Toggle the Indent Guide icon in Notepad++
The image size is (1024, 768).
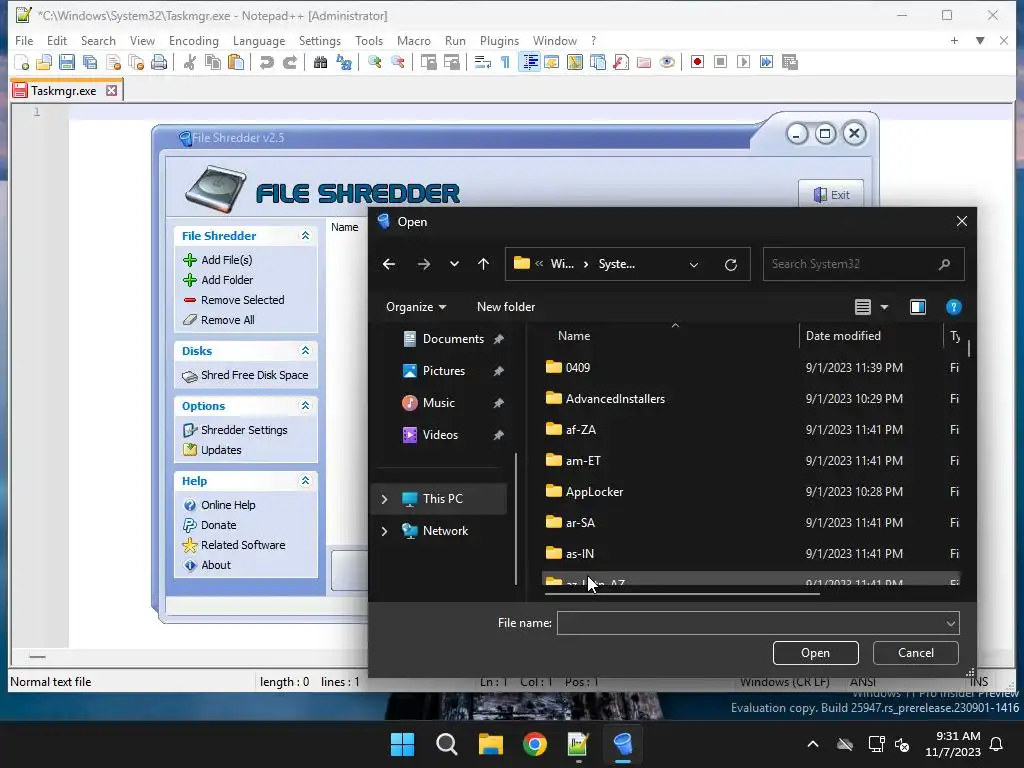pos(530,62)
